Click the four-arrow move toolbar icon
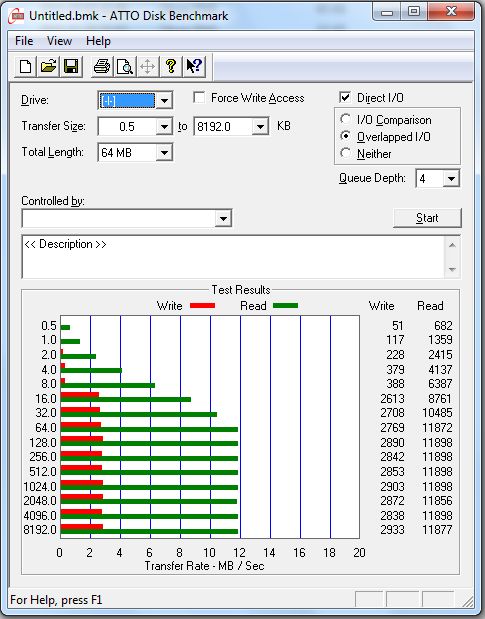The width and height of the screenshot is (485, 619). tap(148, 66)
